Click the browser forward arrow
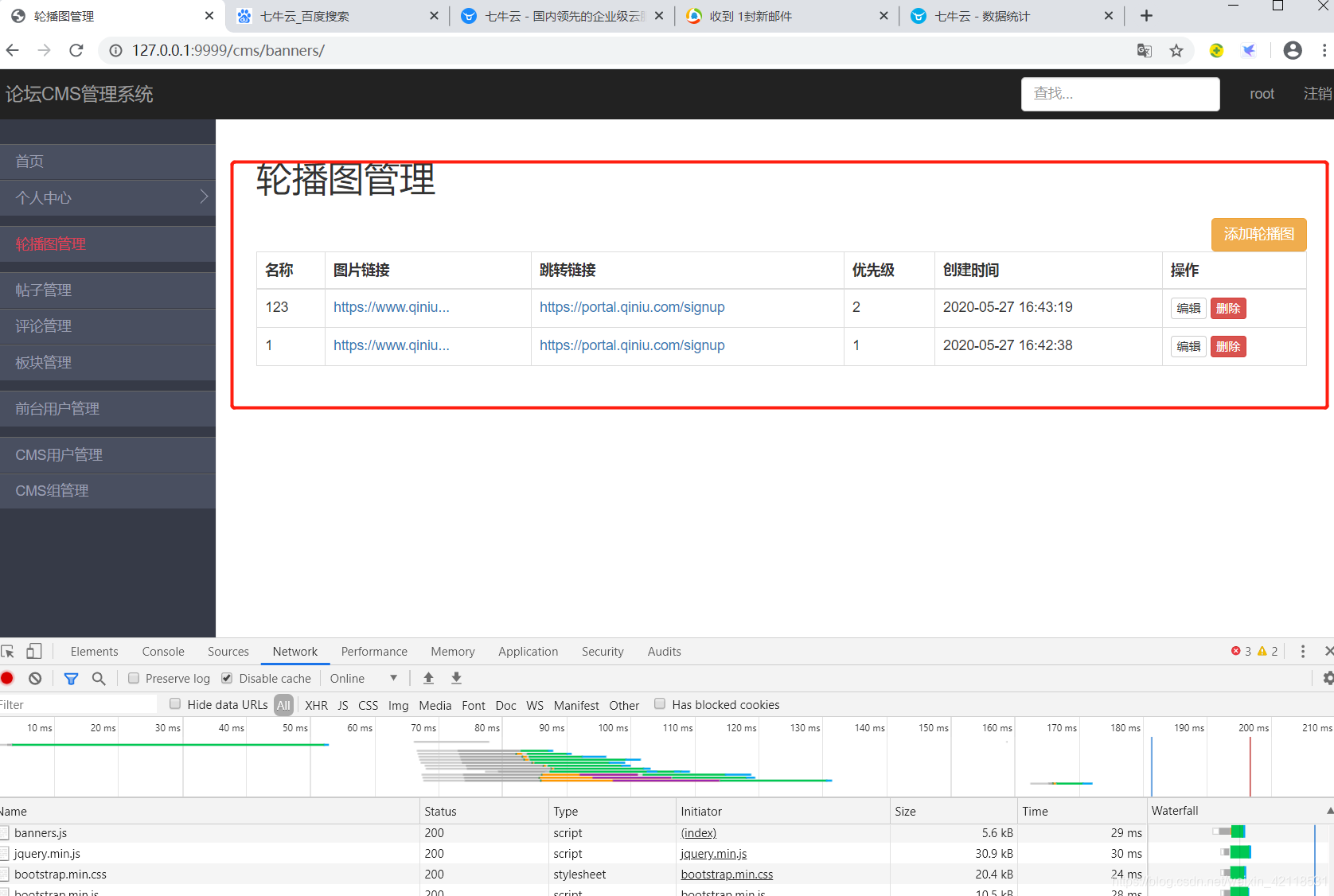Image resolution: width=1334 pixels, height=896 pixels. (x=44, y=50)
